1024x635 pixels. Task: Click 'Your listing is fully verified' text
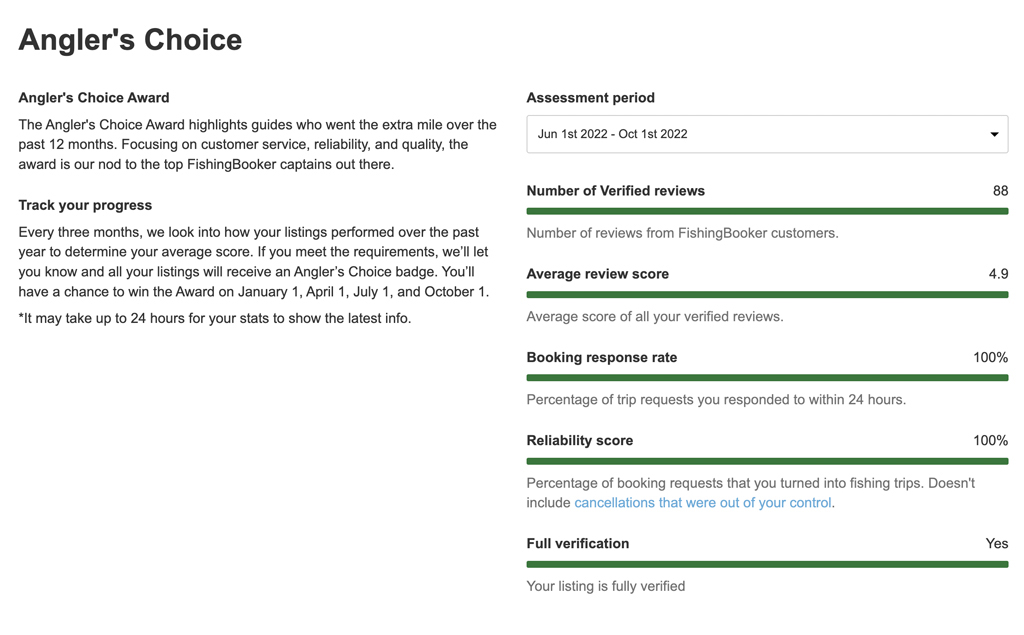605,586
